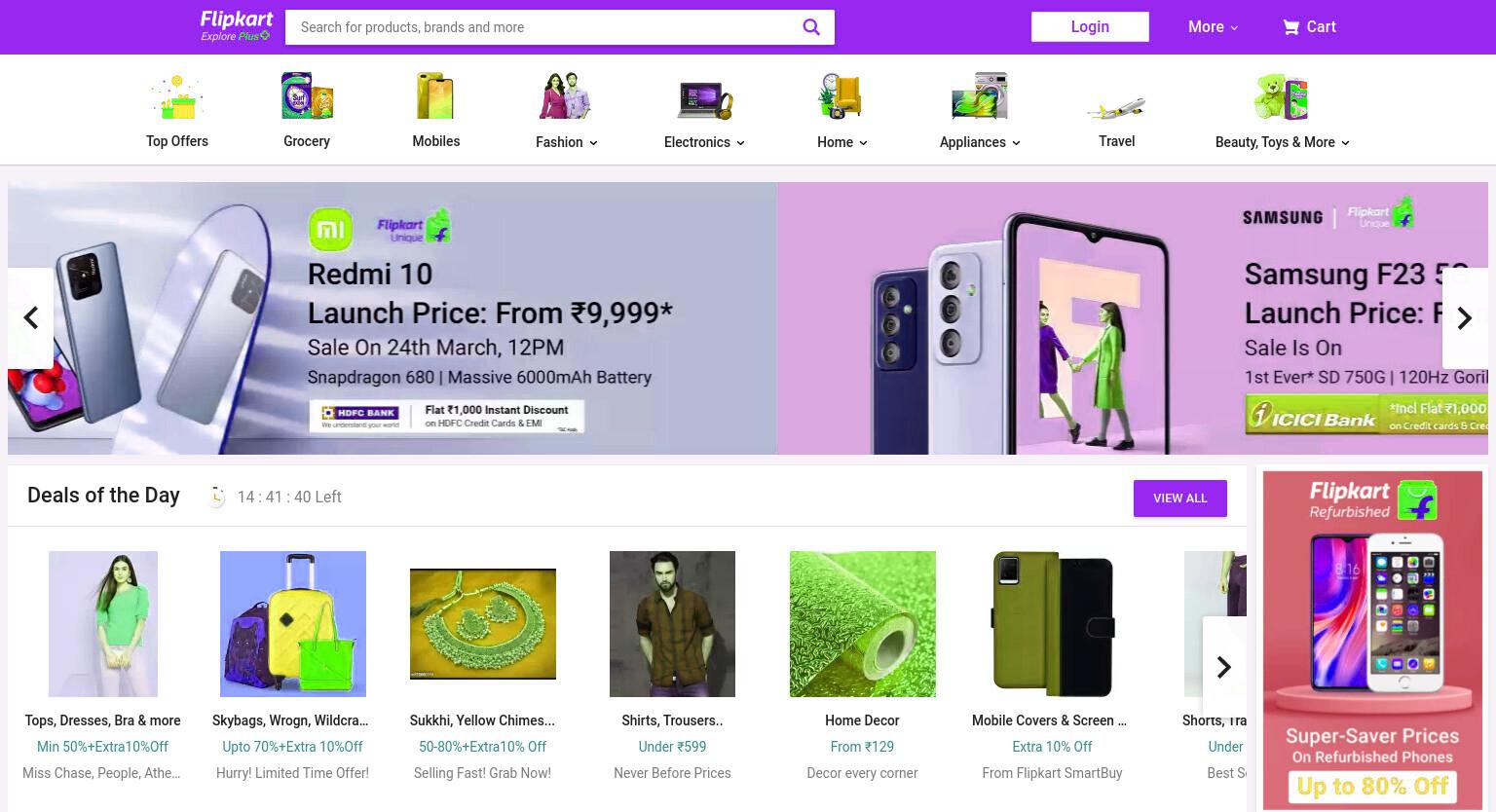The height and width of the screenshot is (812, 1496).
Task: Expand Beauty, Toys & More menu
Action: pyautogui.click(x=1282, y=142)
